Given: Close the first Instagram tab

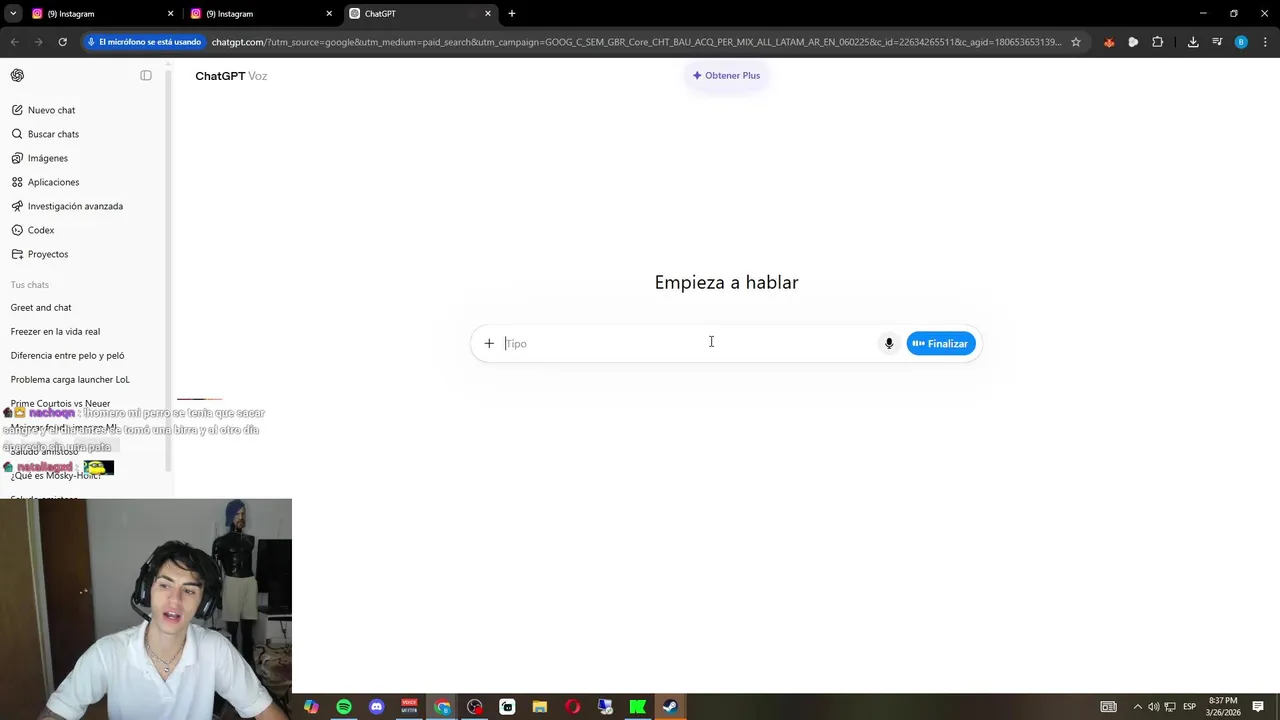Looking at the screenshot, I should [170, 14].
